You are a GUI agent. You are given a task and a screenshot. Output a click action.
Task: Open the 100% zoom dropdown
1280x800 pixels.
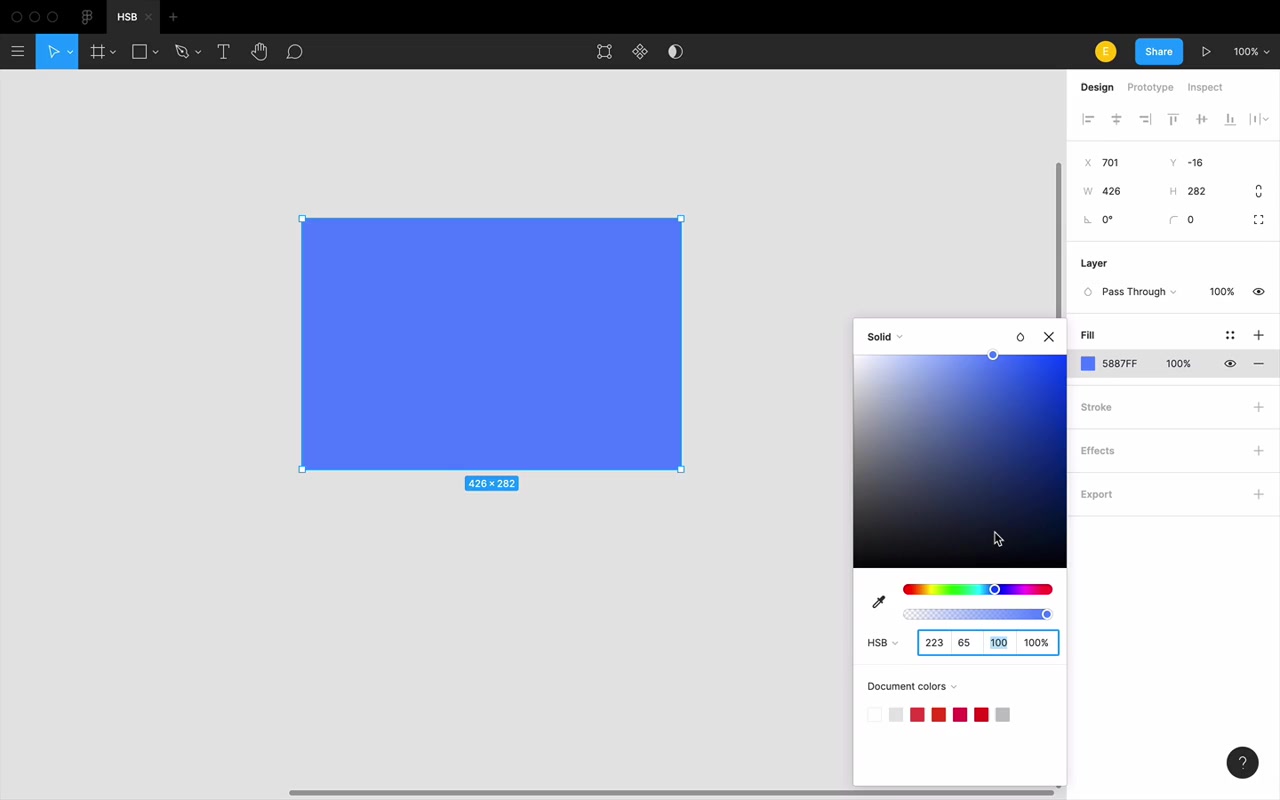1251,52
